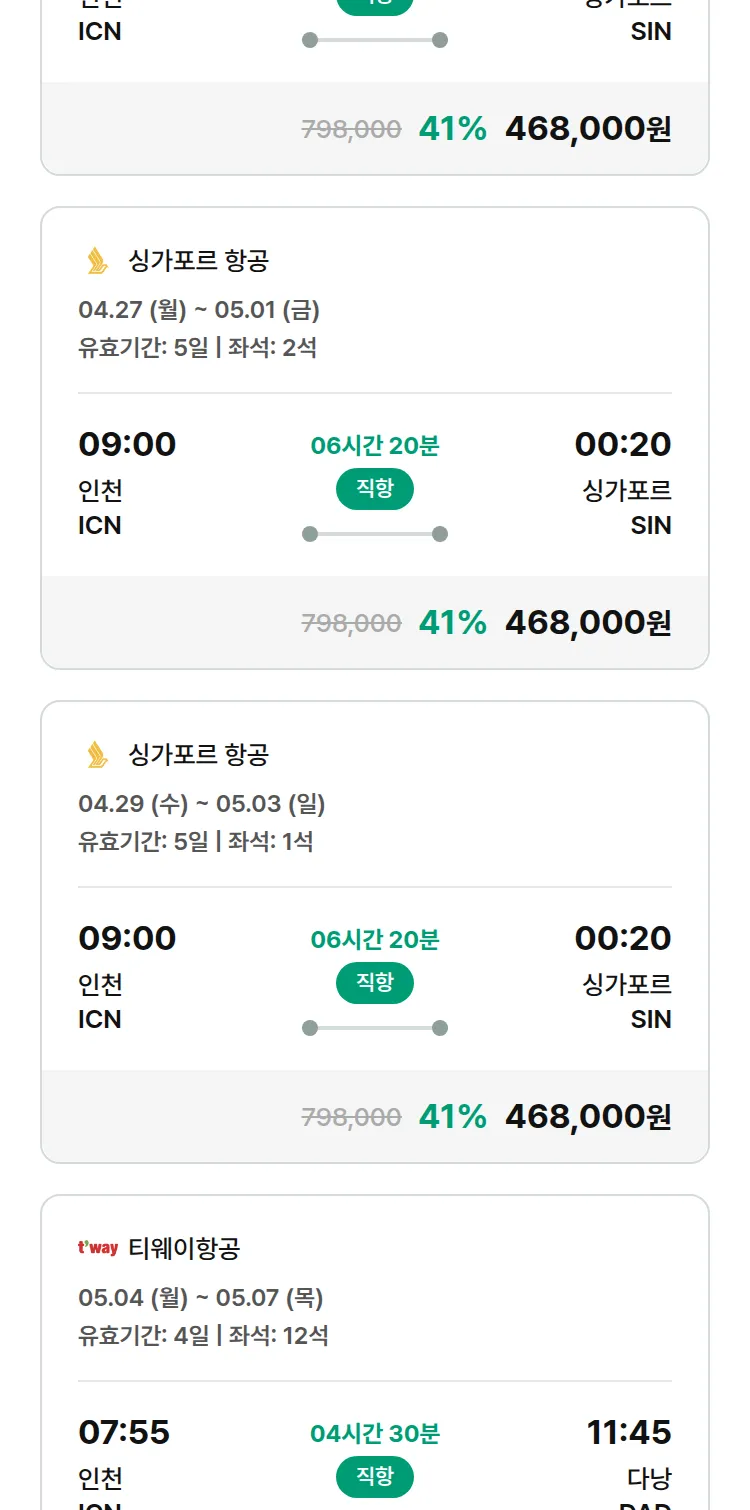
Task: Tap the 41% discount on the 04.29 flight
Action: pyautogui.click(x=452, y=1117)
